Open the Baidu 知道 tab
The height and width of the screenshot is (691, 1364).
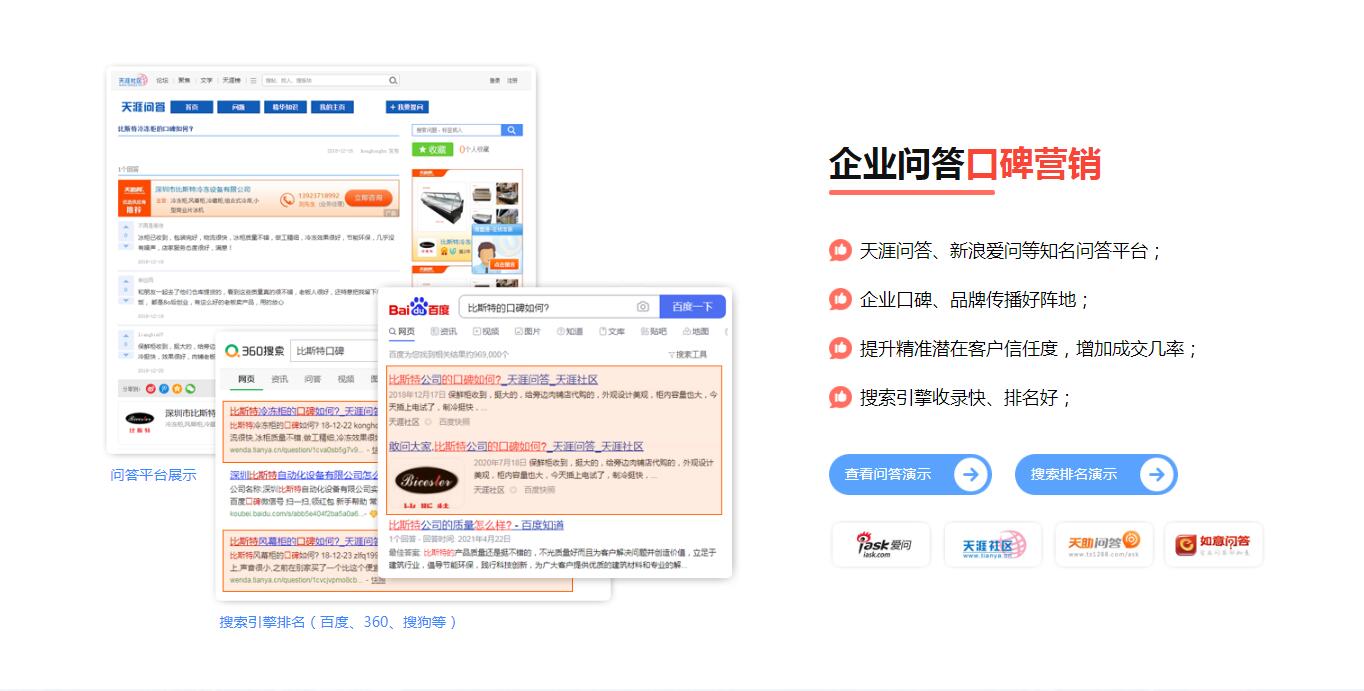pyautogui.click(x=570, y=331)
